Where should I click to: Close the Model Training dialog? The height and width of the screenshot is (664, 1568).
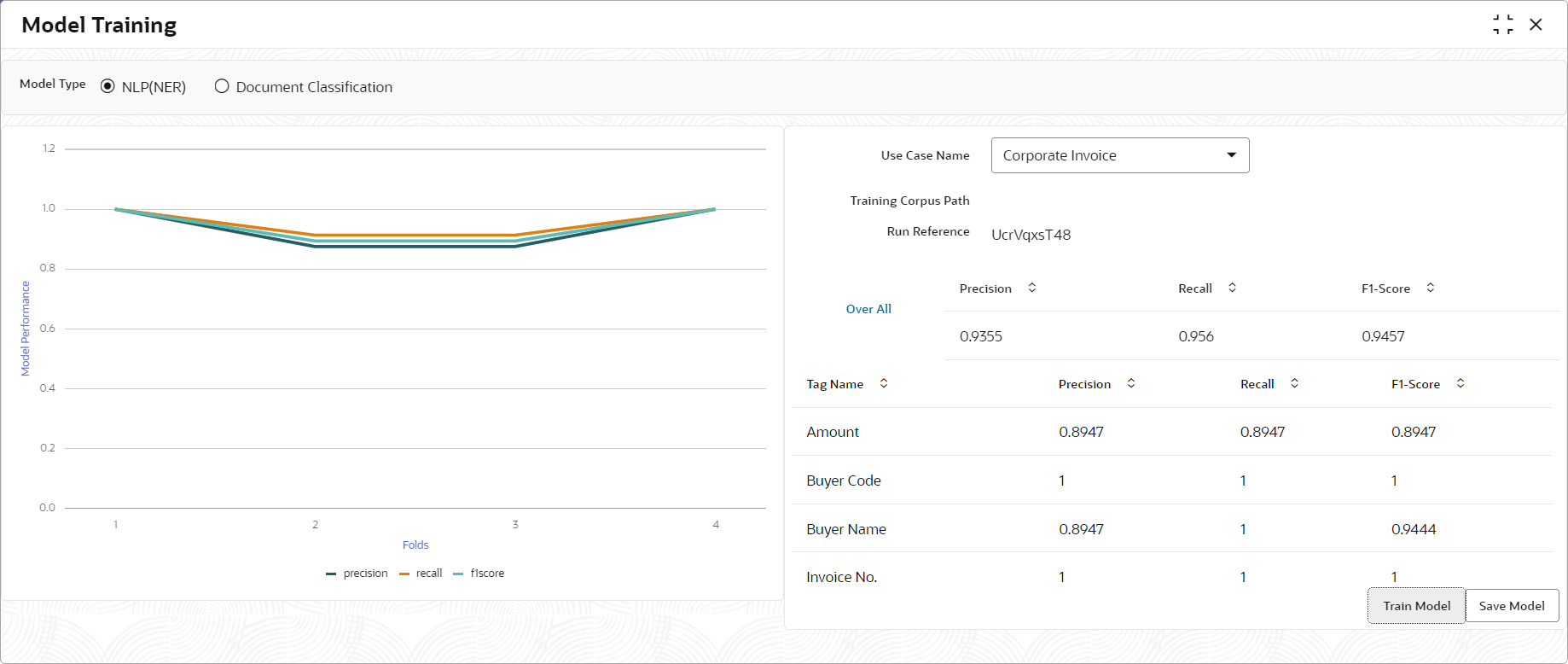[x=1536, y=25]
